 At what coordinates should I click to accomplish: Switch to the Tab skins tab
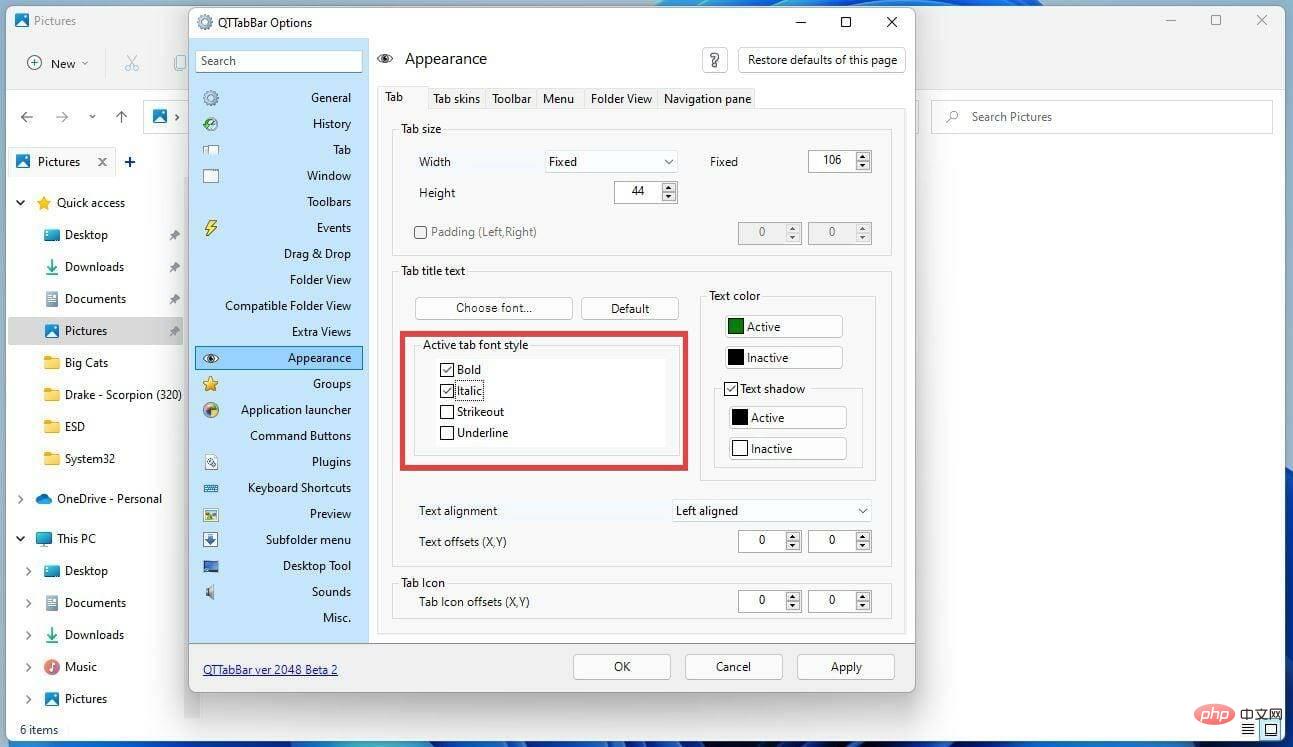(456, 99)
